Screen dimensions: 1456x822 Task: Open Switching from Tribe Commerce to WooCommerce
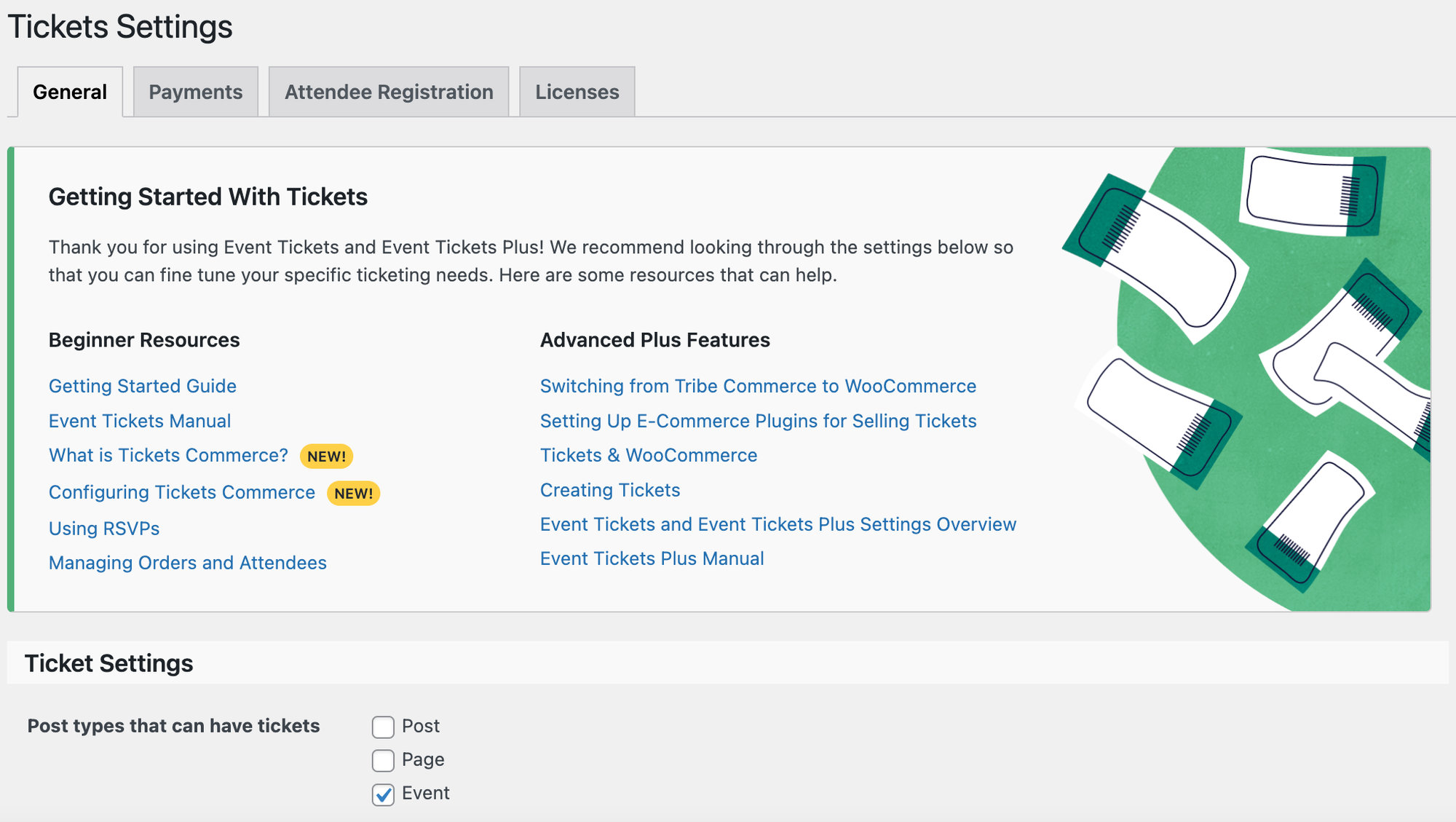(x=758, y=386)
